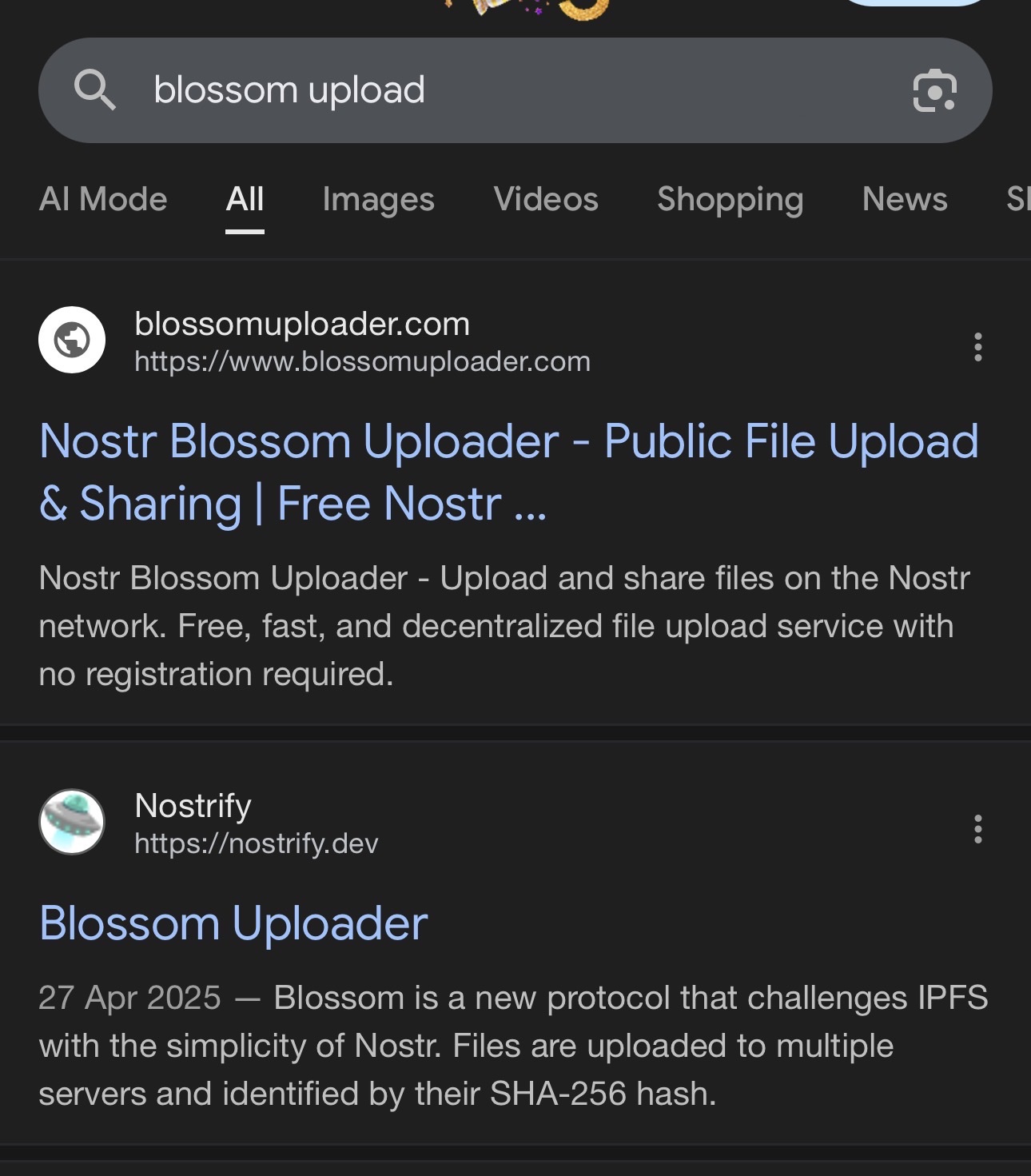Switch to AI Mode tab
The width and height of the screenshot is (1031, 1176).
[103, 199]
